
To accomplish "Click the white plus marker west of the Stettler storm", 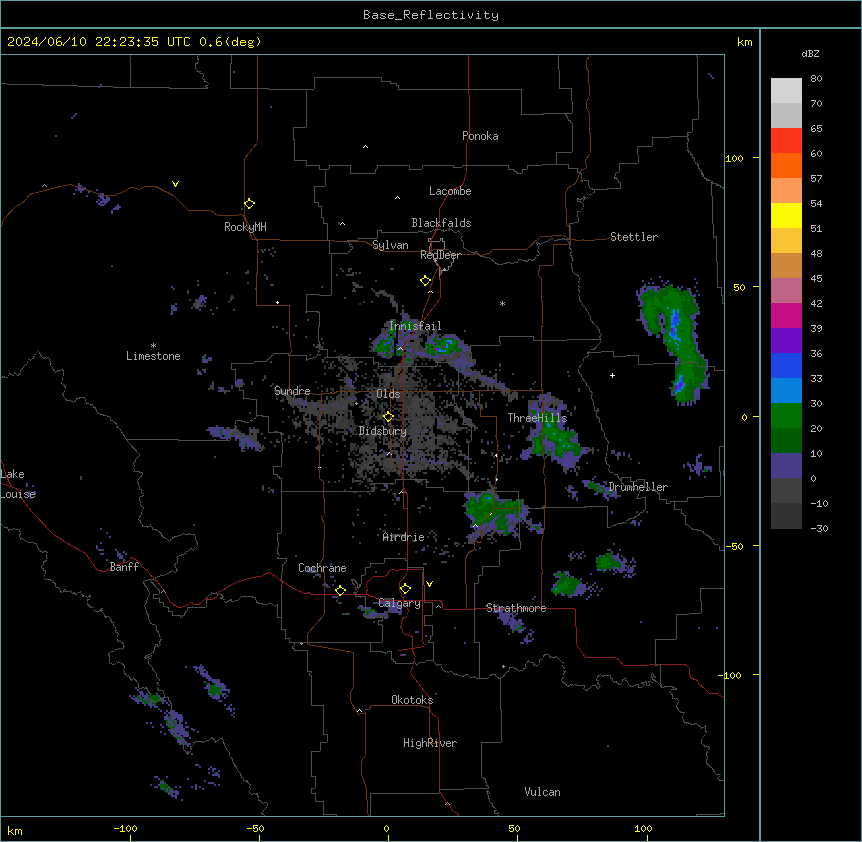I will (x=612, y=375).
